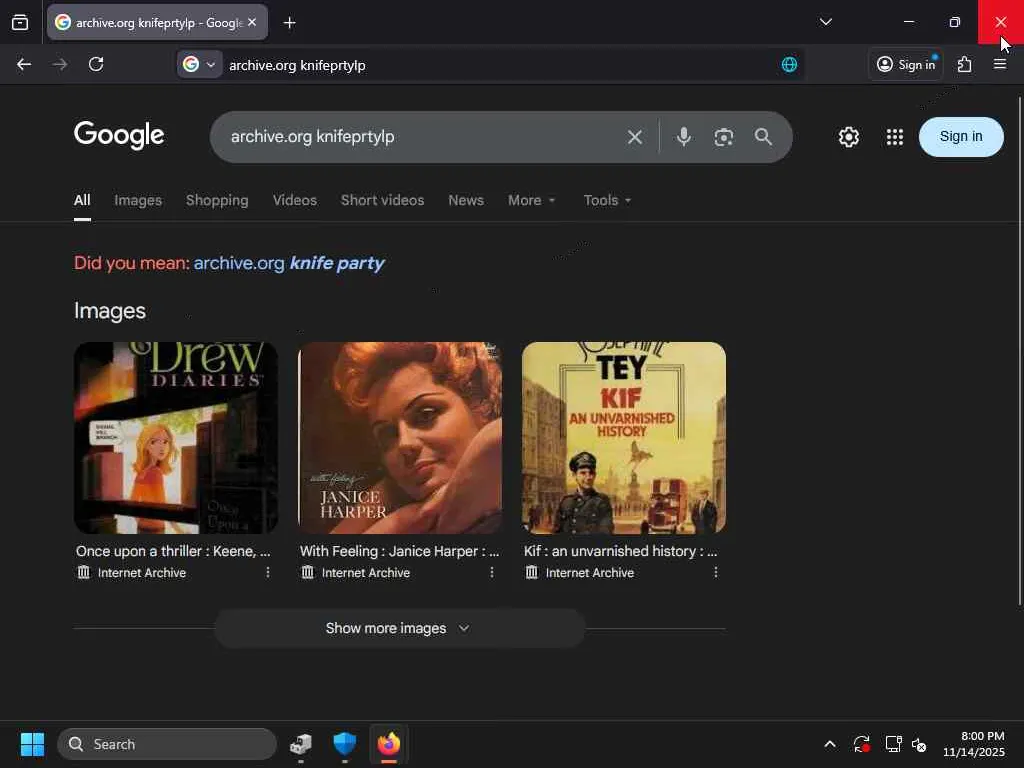Open 'With Feeling : Janice Harper' result

coord(399,551)
